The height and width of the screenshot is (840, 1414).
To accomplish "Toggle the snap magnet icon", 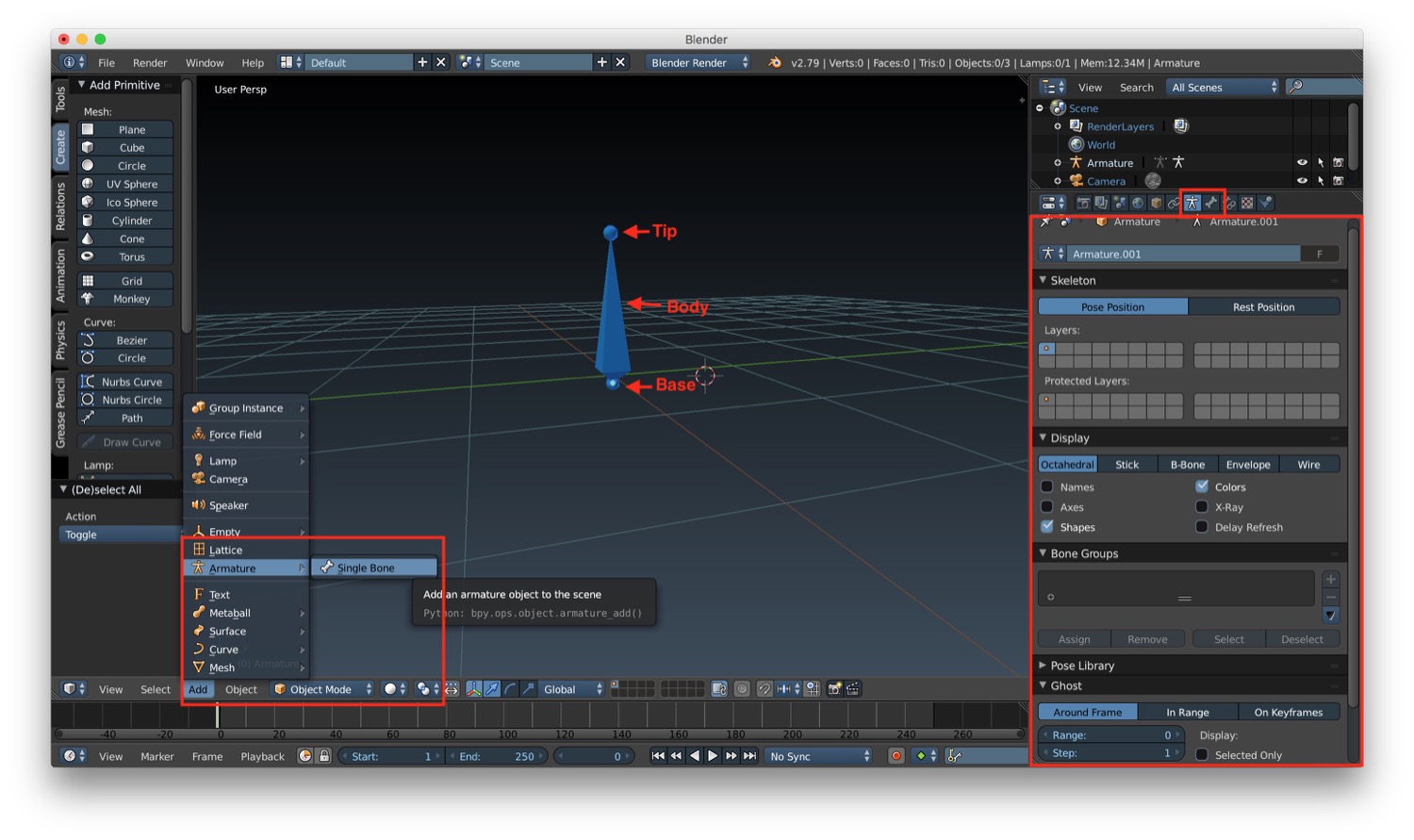I will 765,689.
